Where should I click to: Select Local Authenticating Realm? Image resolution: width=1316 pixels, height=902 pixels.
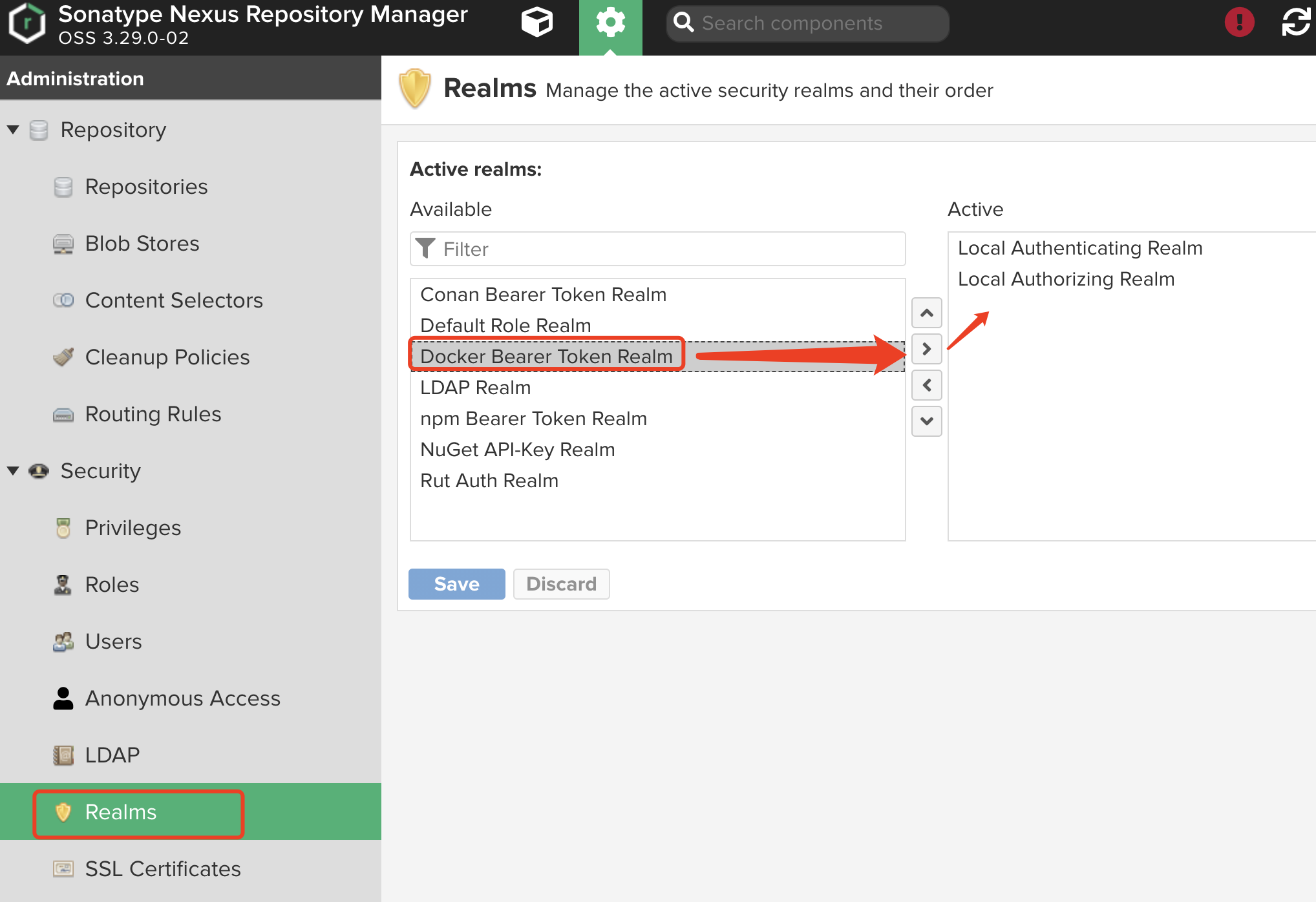(x=1132, y=248)
